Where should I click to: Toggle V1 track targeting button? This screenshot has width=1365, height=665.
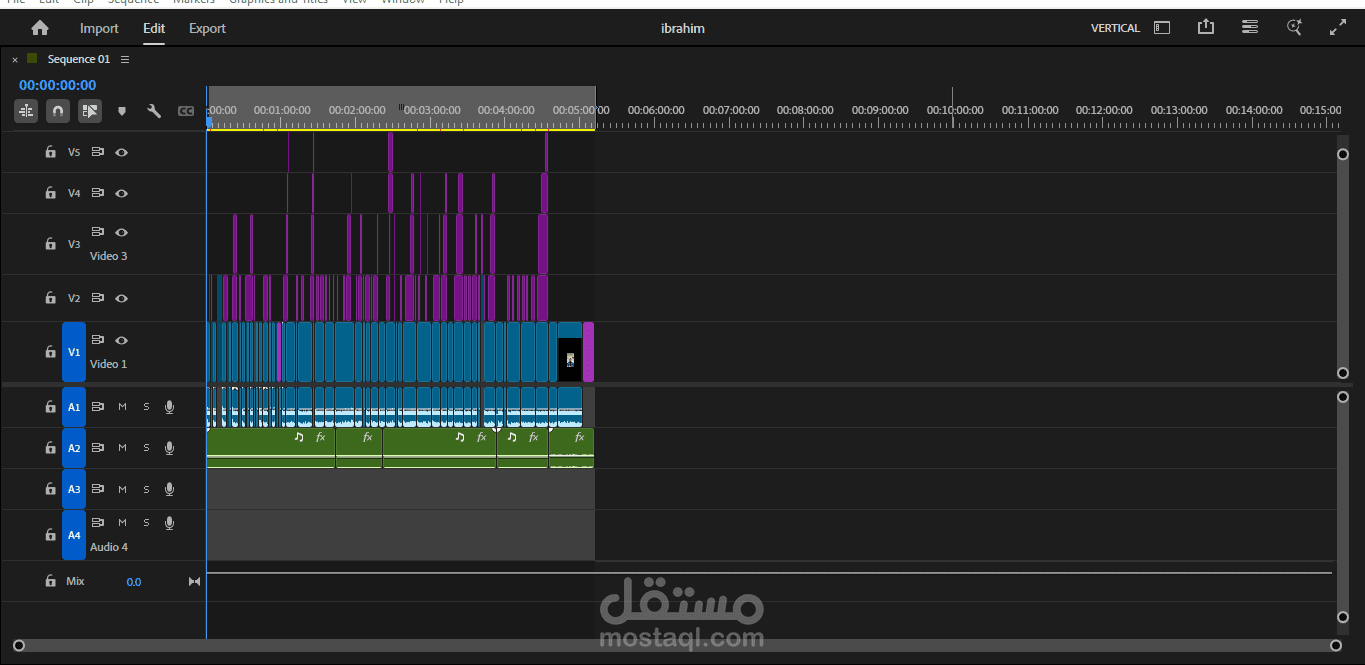point(74,352)
